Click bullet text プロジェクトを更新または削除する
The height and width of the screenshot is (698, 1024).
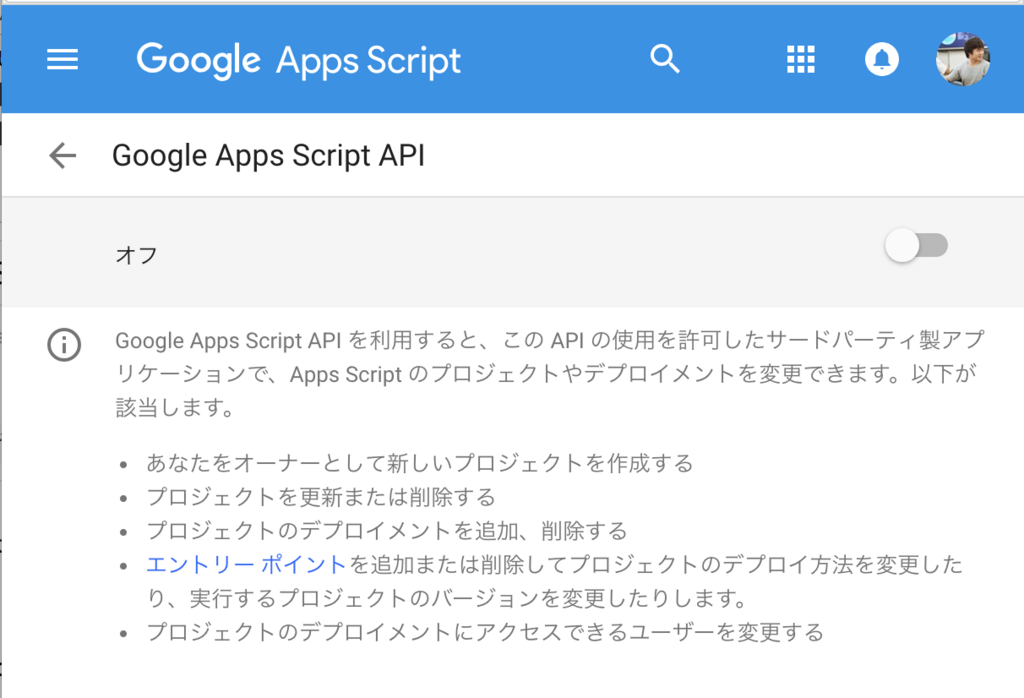(321, 497)
